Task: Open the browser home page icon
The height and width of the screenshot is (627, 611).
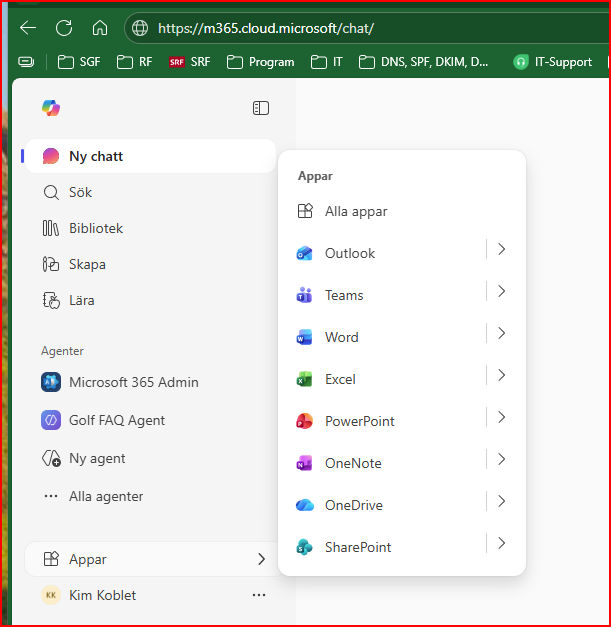Action: (100, 28)
